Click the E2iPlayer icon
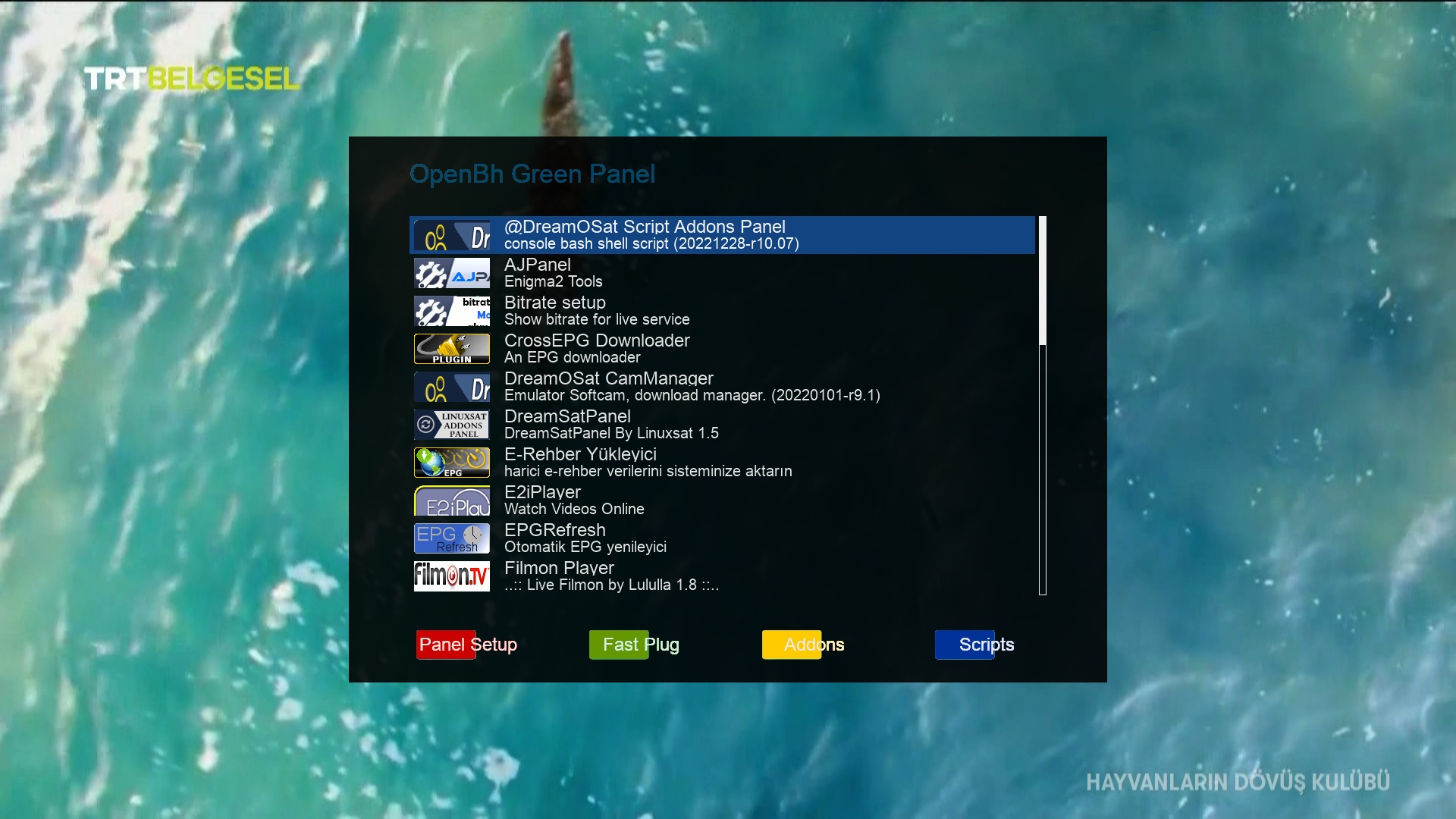The image size is (1456, 819). (451, 501)
